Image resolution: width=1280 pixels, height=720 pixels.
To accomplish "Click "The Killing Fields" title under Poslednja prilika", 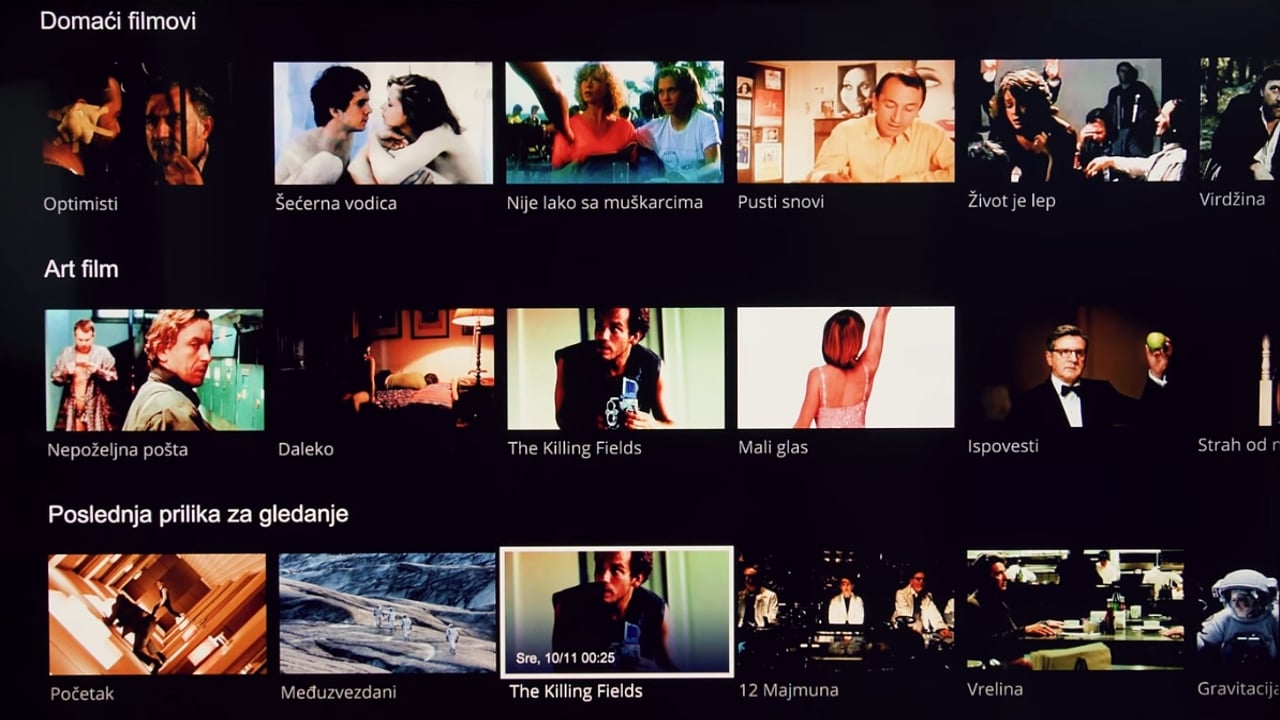I will 576,691.
